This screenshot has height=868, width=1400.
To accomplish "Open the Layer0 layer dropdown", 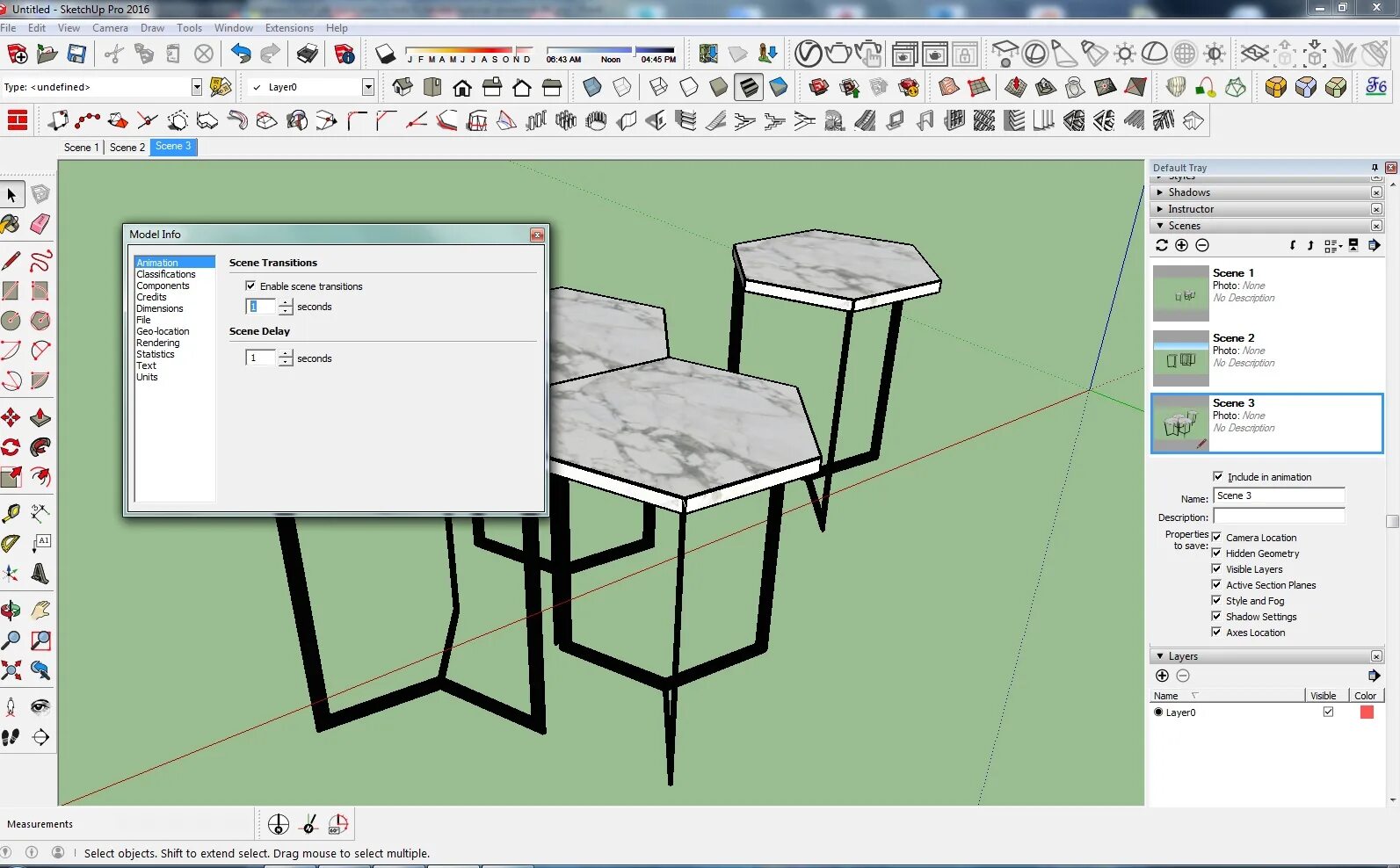I will [367, 87].
